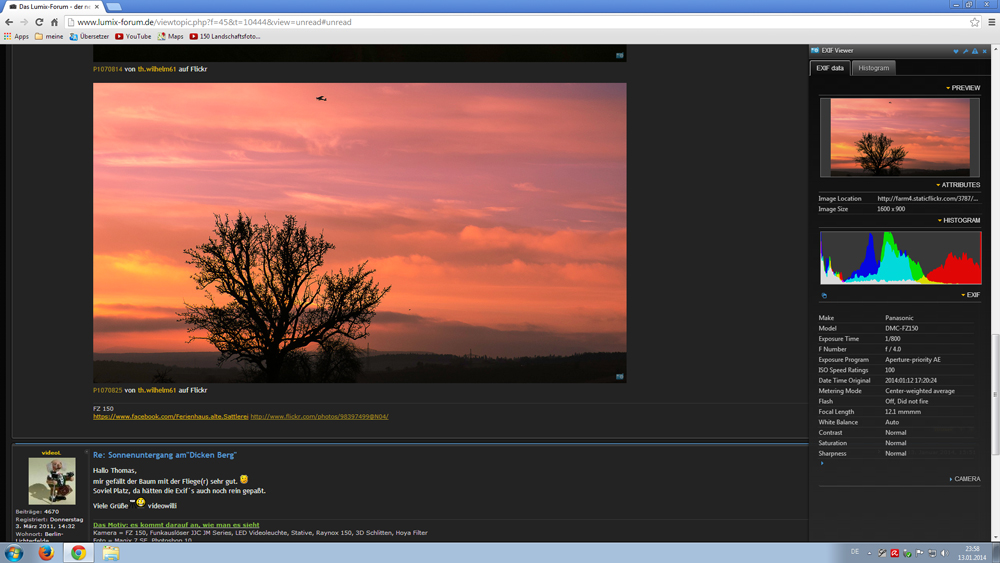This screenshot has width=1000, height=563.
Task: Click the '12.1 mmmm' focal length value
Action: coord(902,412)
